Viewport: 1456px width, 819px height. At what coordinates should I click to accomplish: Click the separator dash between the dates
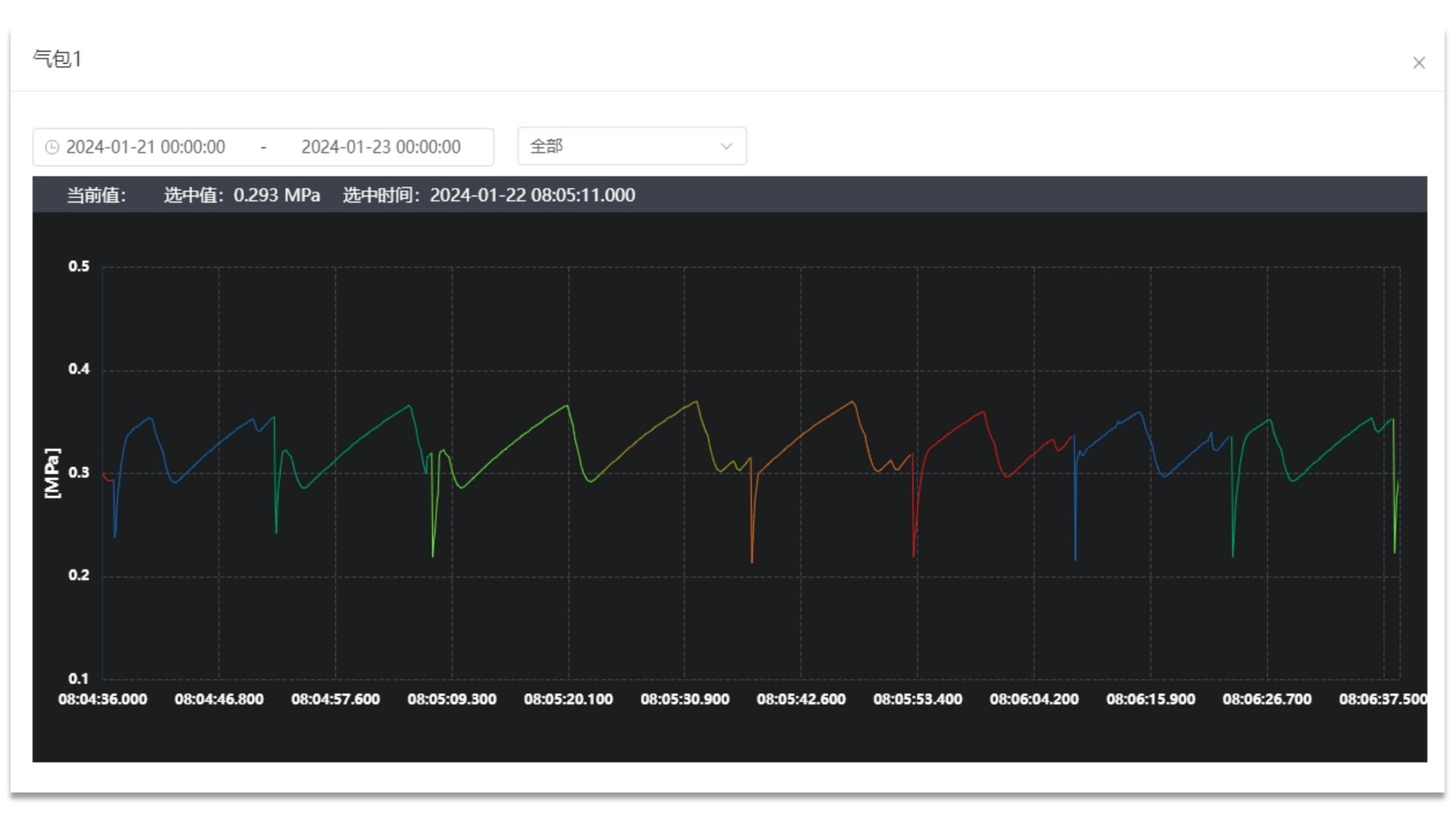point(263,147)
